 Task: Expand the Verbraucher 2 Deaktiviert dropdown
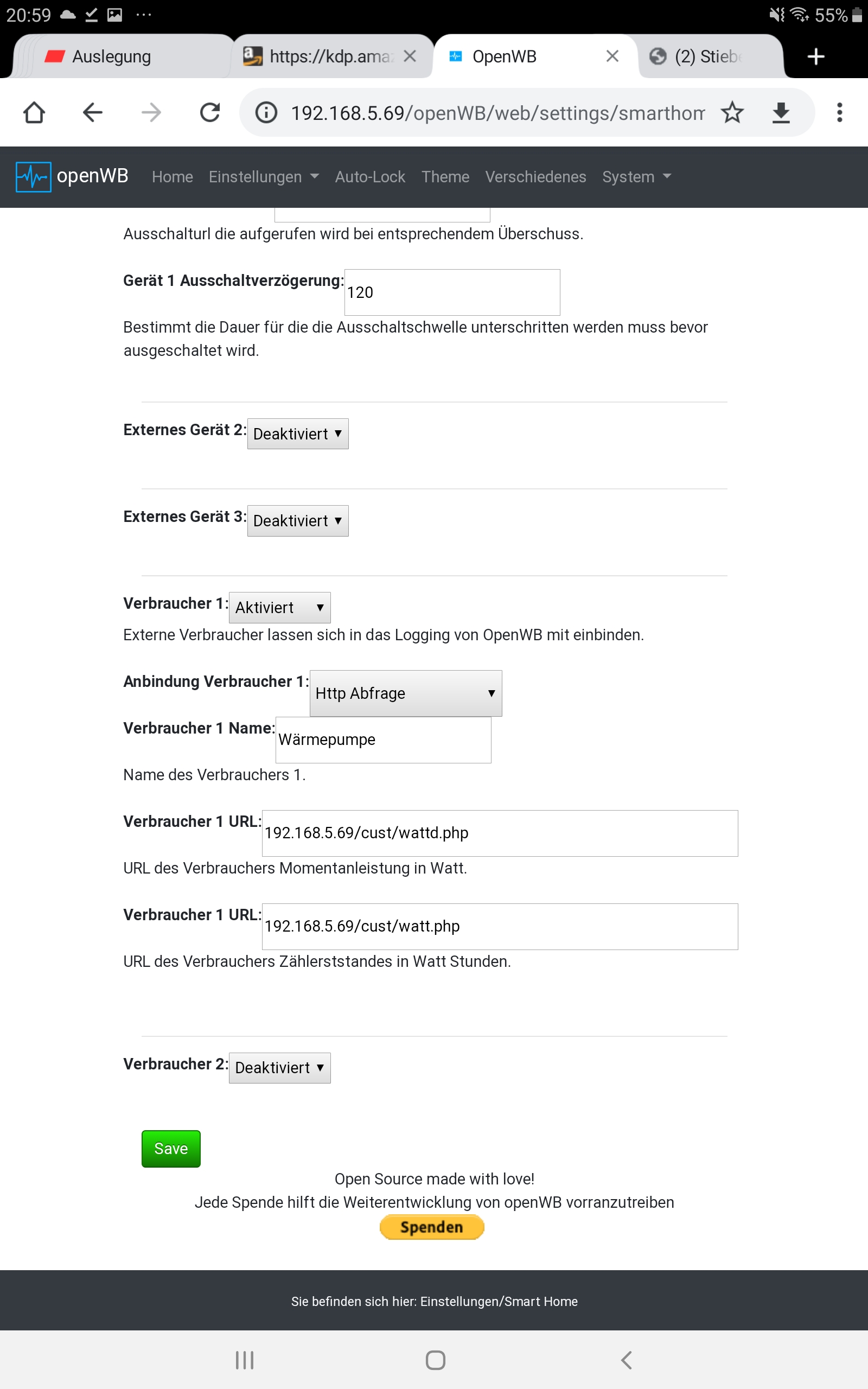click(x=279, y=1068)
